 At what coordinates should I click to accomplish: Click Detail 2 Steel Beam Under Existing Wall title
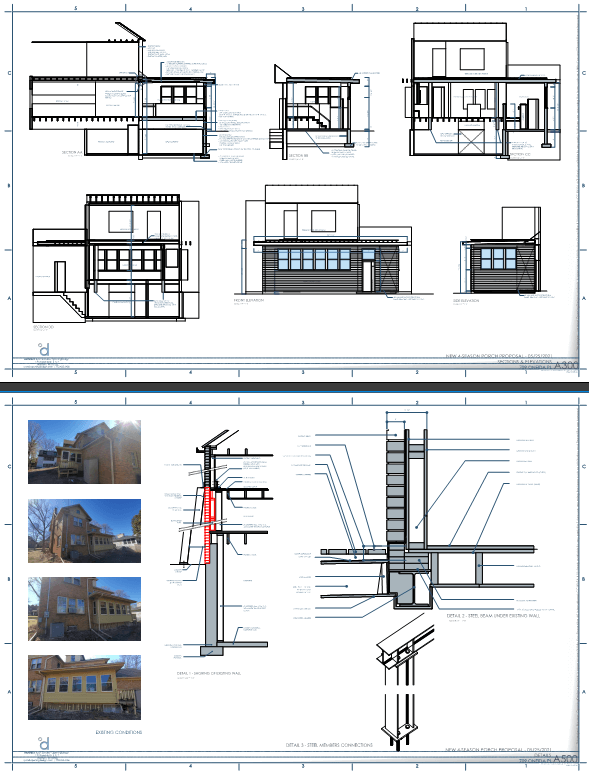[x=493, y=616]
